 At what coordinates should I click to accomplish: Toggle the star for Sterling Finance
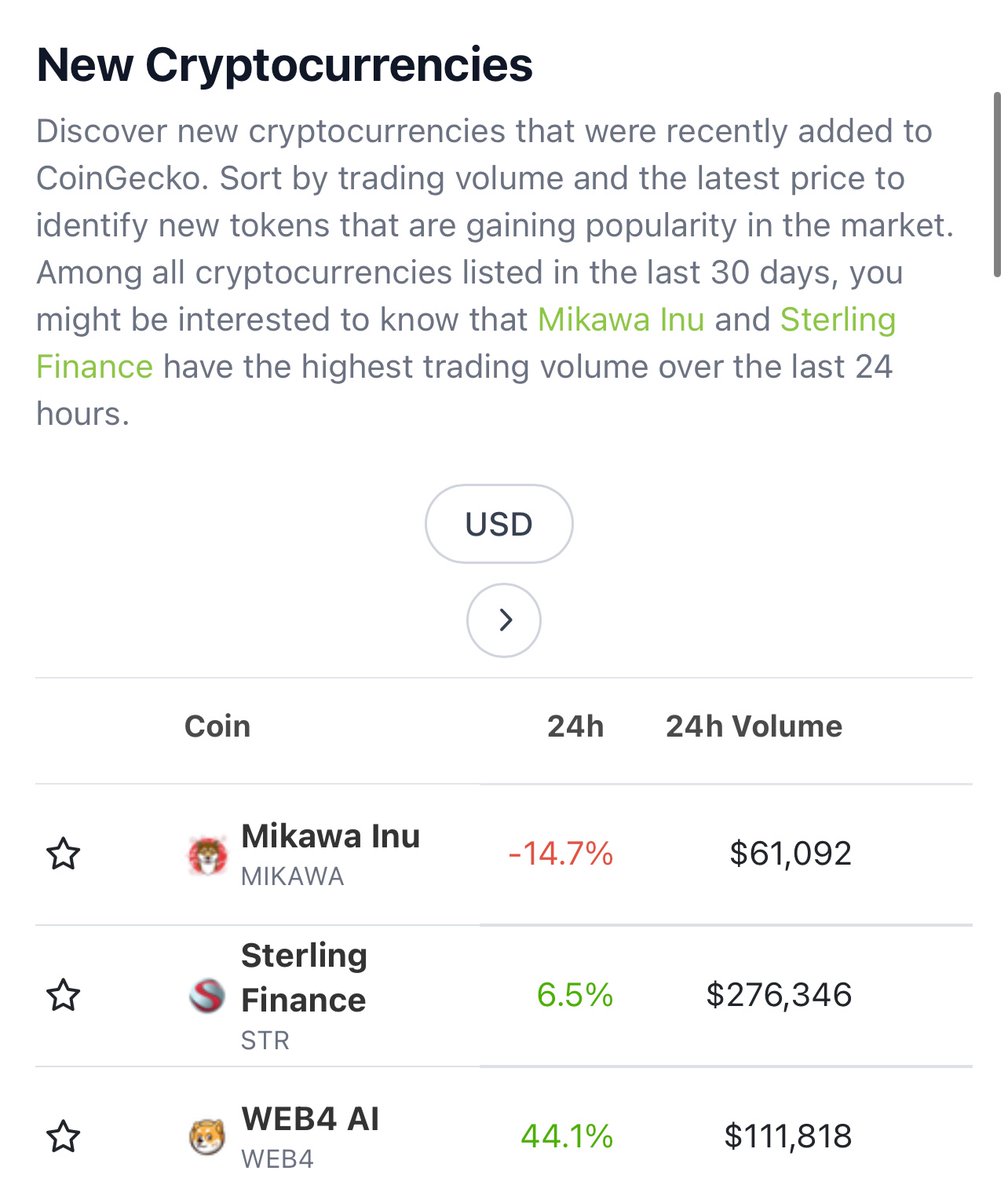pyautogui.click(x=63, y=996)
